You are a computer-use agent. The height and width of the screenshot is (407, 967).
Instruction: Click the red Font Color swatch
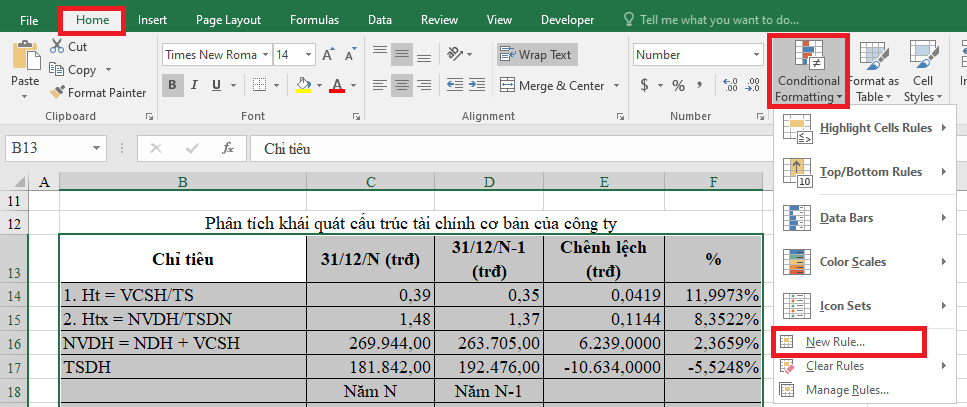click(337, 86)
